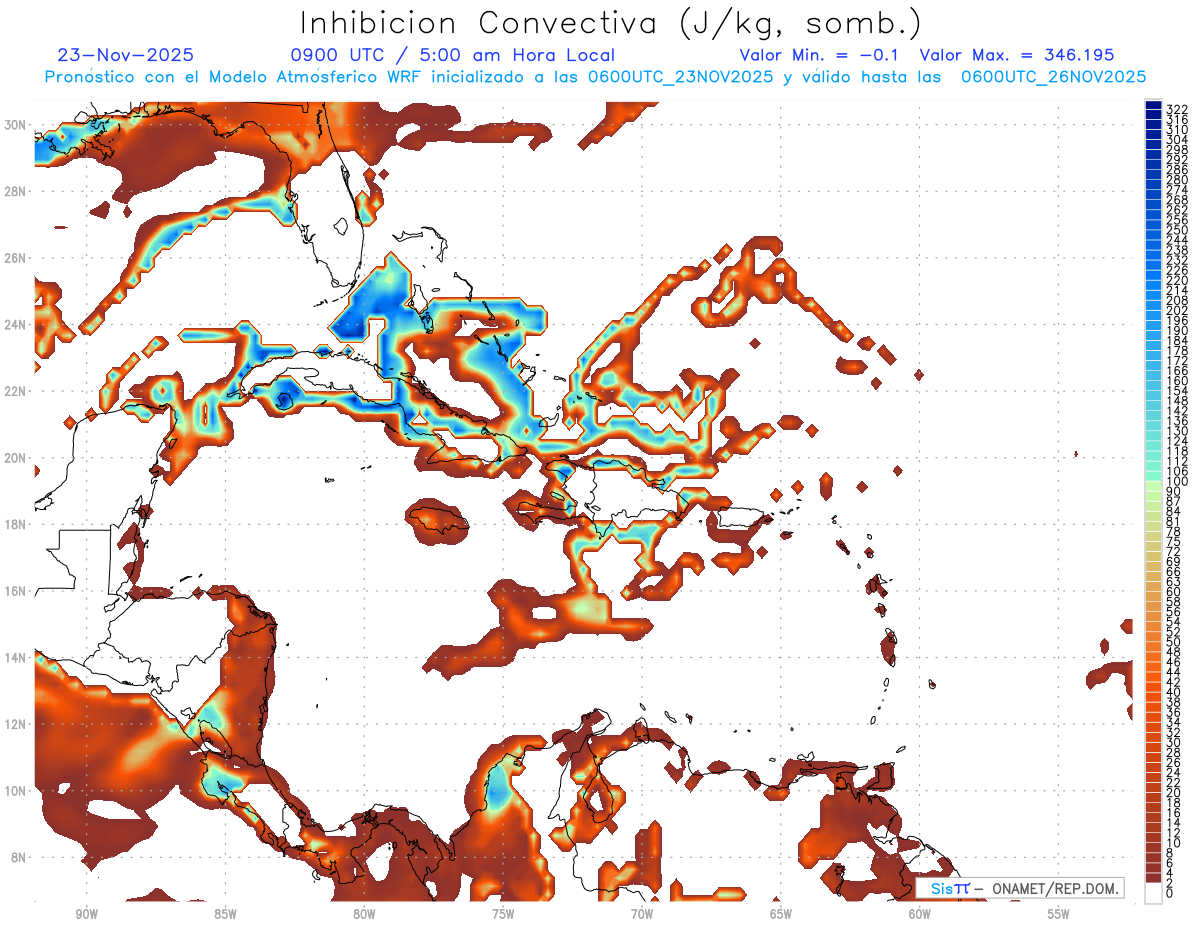The height and width of the screenshot is (927, 1200).
Task: Click the '100' colorbar label
Action: tap(1176, 482)
